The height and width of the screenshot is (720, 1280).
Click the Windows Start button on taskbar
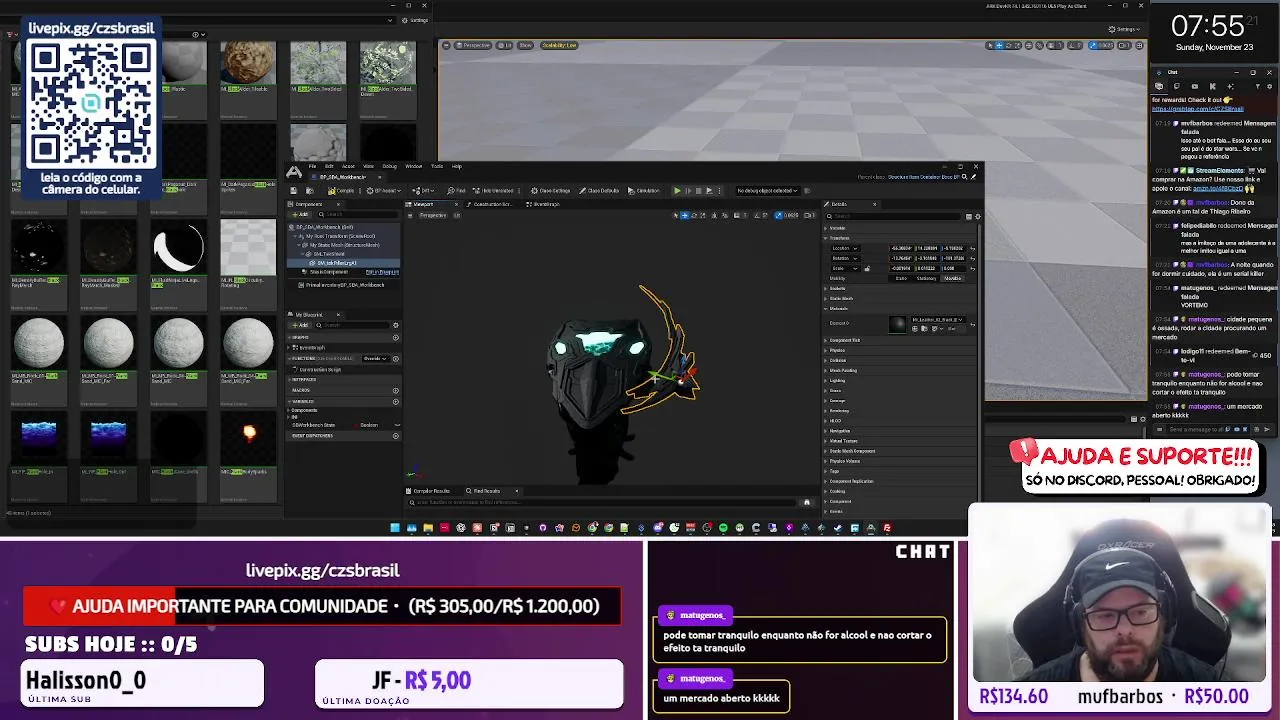click(x=395, y=528)
